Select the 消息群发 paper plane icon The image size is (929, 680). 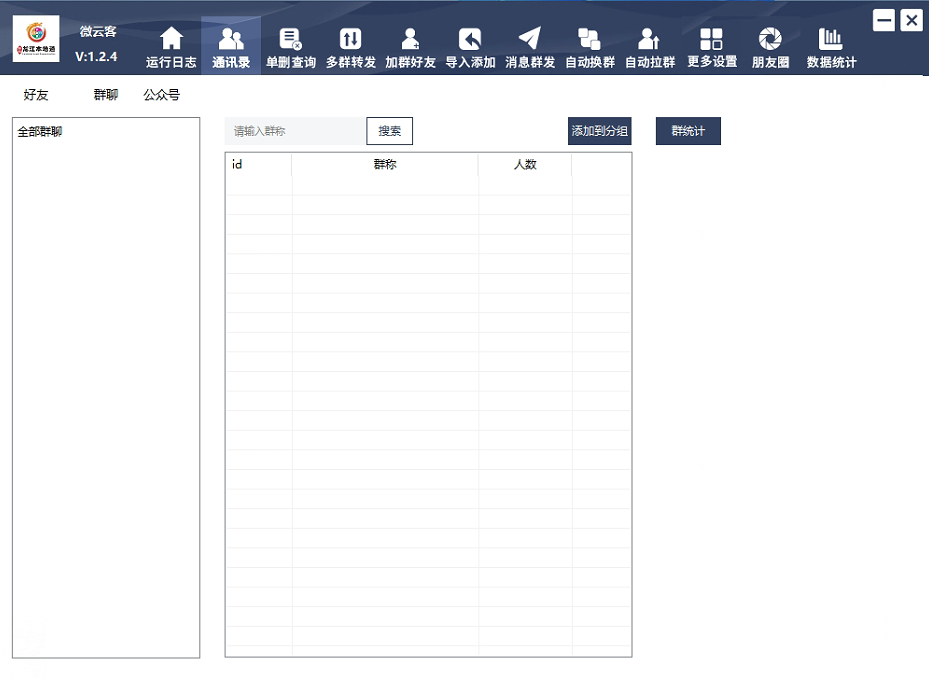coord(530,40)
